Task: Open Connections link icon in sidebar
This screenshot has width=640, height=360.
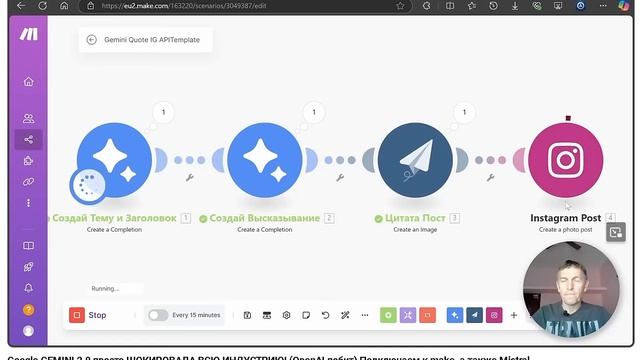Action: (x=29, y=182)
